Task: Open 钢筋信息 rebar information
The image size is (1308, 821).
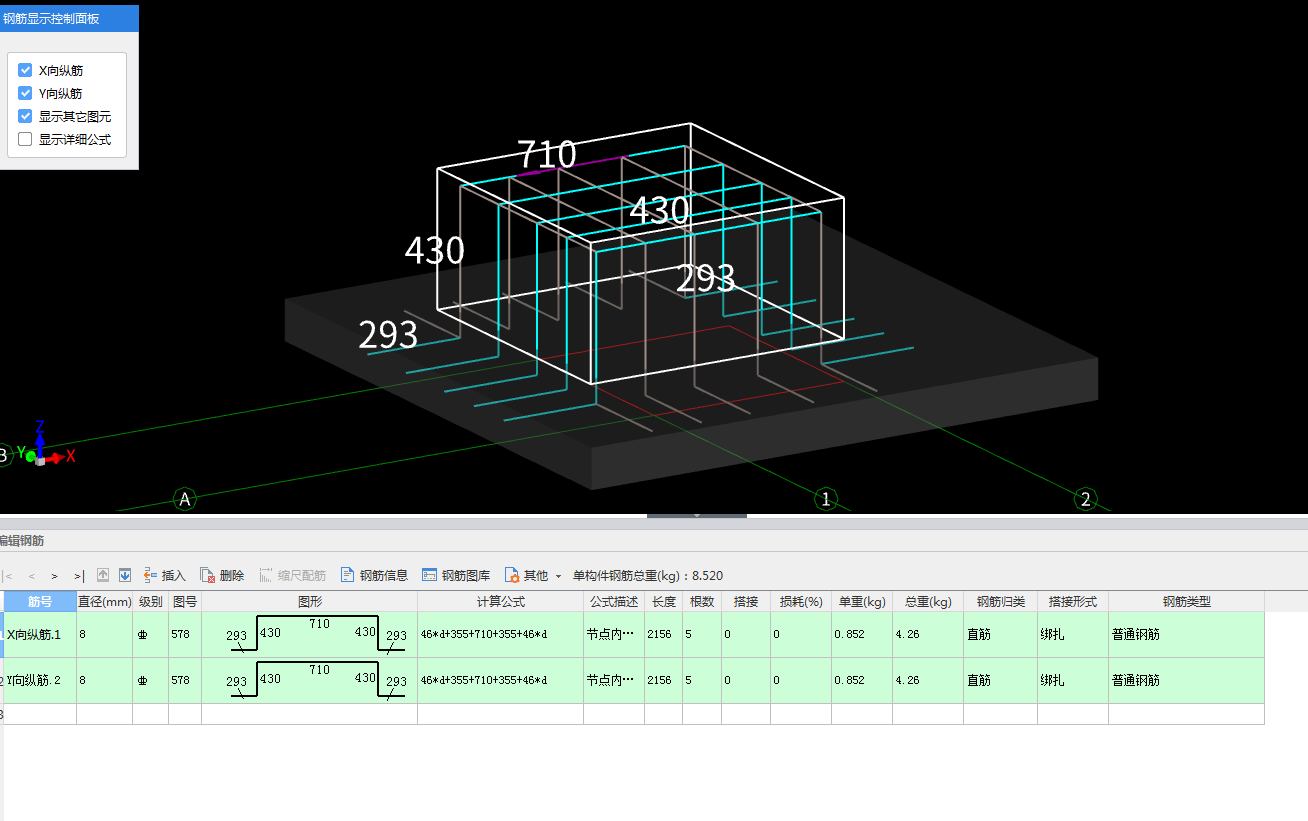Action: point(374,575)
